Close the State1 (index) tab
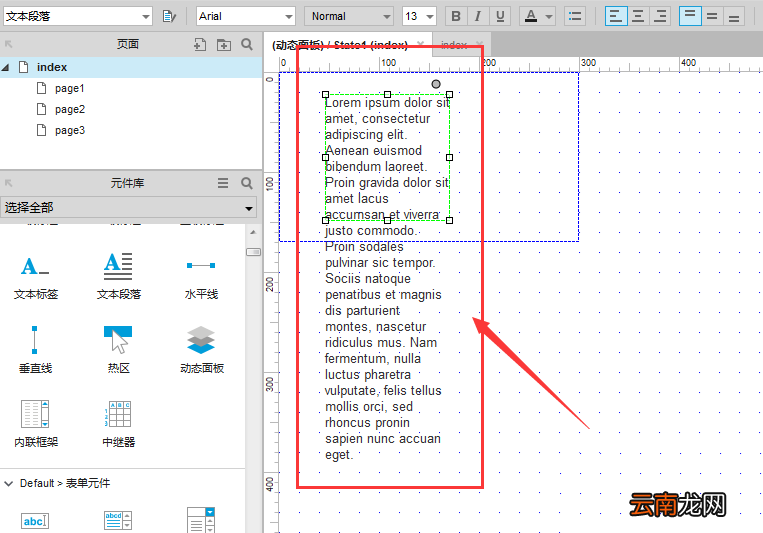This screenshot has width=763, height=533. (421, 44)
